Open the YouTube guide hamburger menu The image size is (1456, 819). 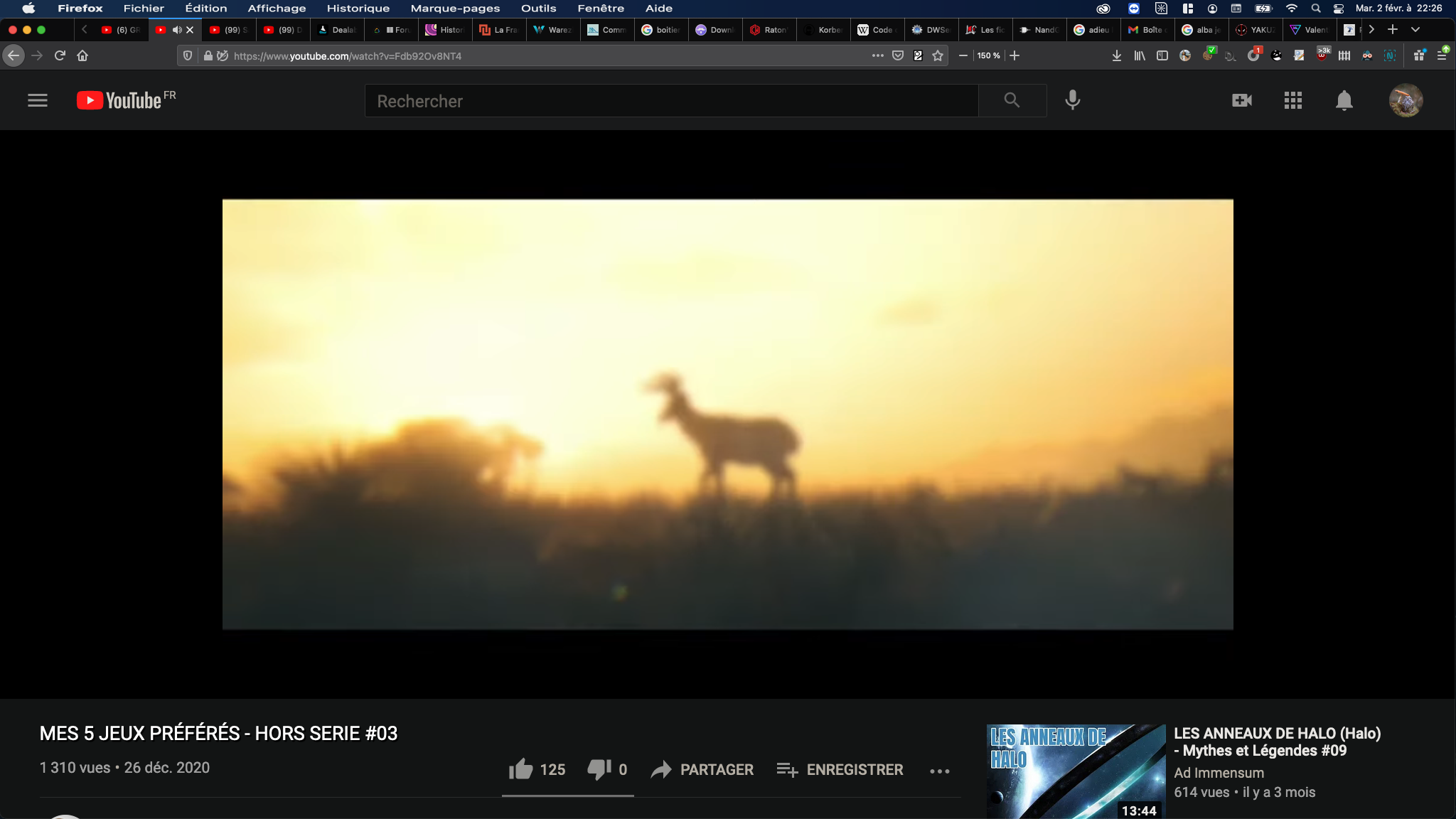[38, 100]
